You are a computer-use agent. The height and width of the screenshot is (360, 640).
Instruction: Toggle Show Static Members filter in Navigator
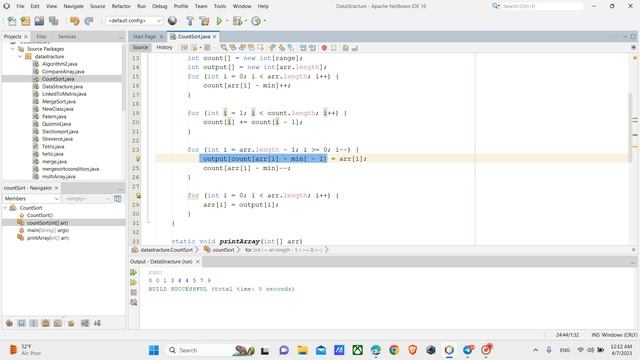(x=33, y=323)
